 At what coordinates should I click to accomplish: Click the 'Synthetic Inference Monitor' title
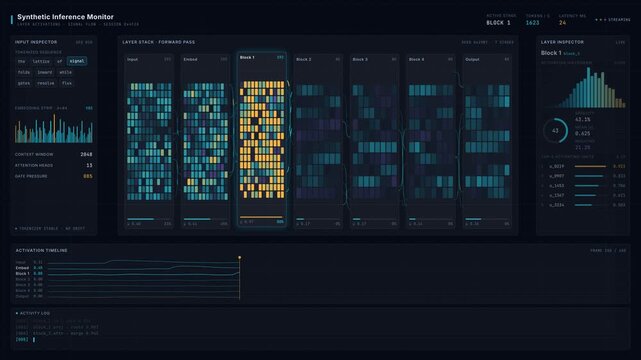[x=65, y=17]
